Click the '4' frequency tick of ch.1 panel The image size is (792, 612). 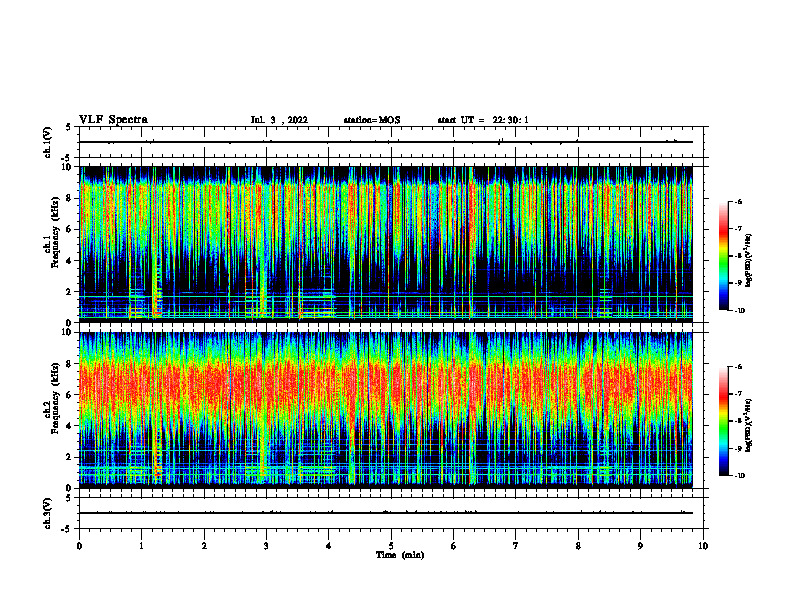tap(70, 261)
